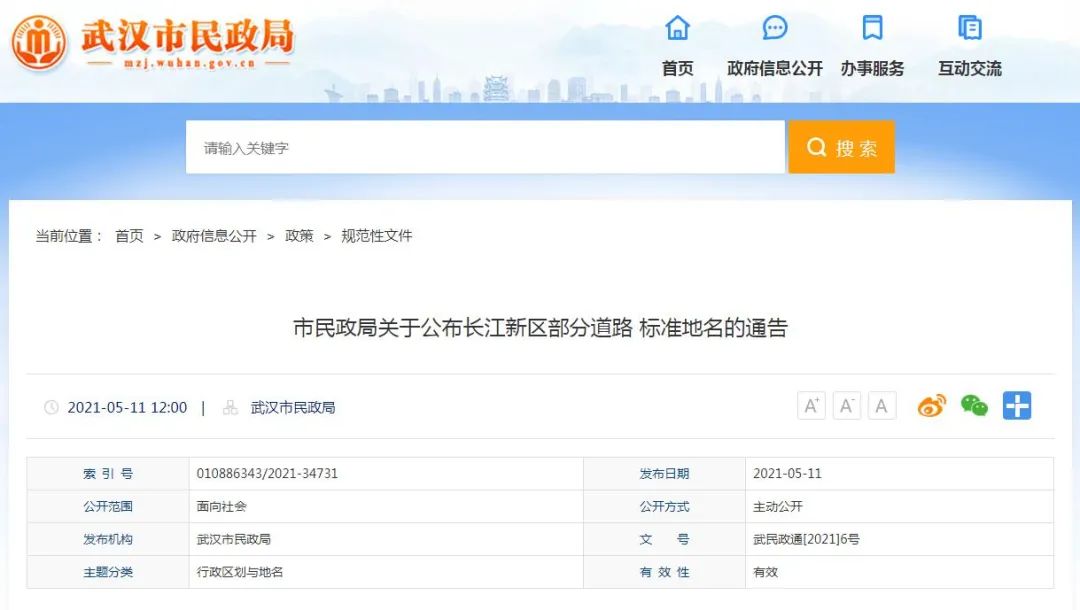Share article to Weibo
The height and width of the screenshot is (610, 1080).
tap(931, 406)
